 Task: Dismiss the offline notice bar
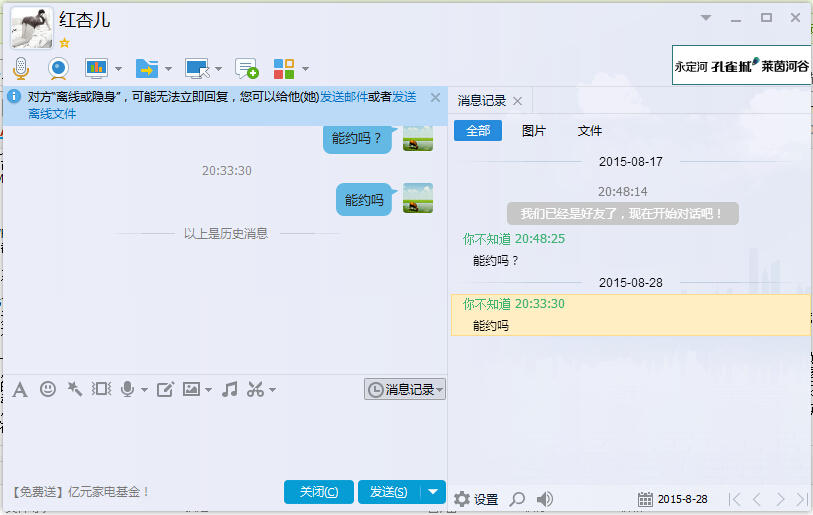click(436, 98)
